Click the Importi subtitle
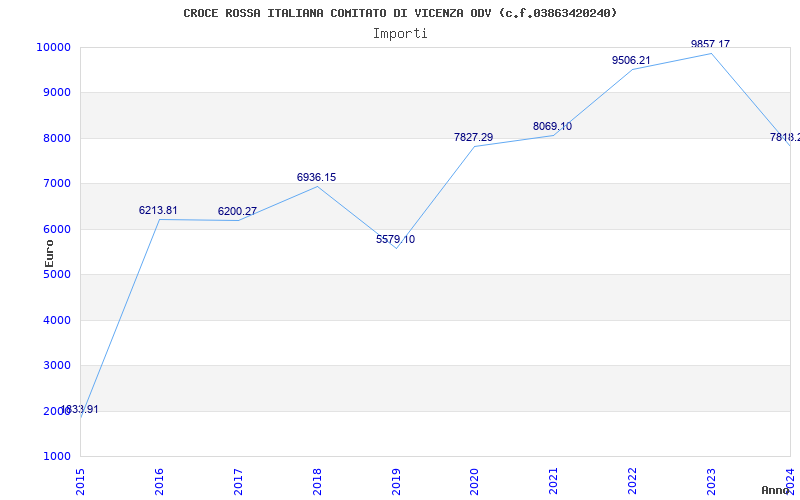Image resolution: width=800 pixels, height=500 pixels. pyautogui.click(x=400, y=34)
